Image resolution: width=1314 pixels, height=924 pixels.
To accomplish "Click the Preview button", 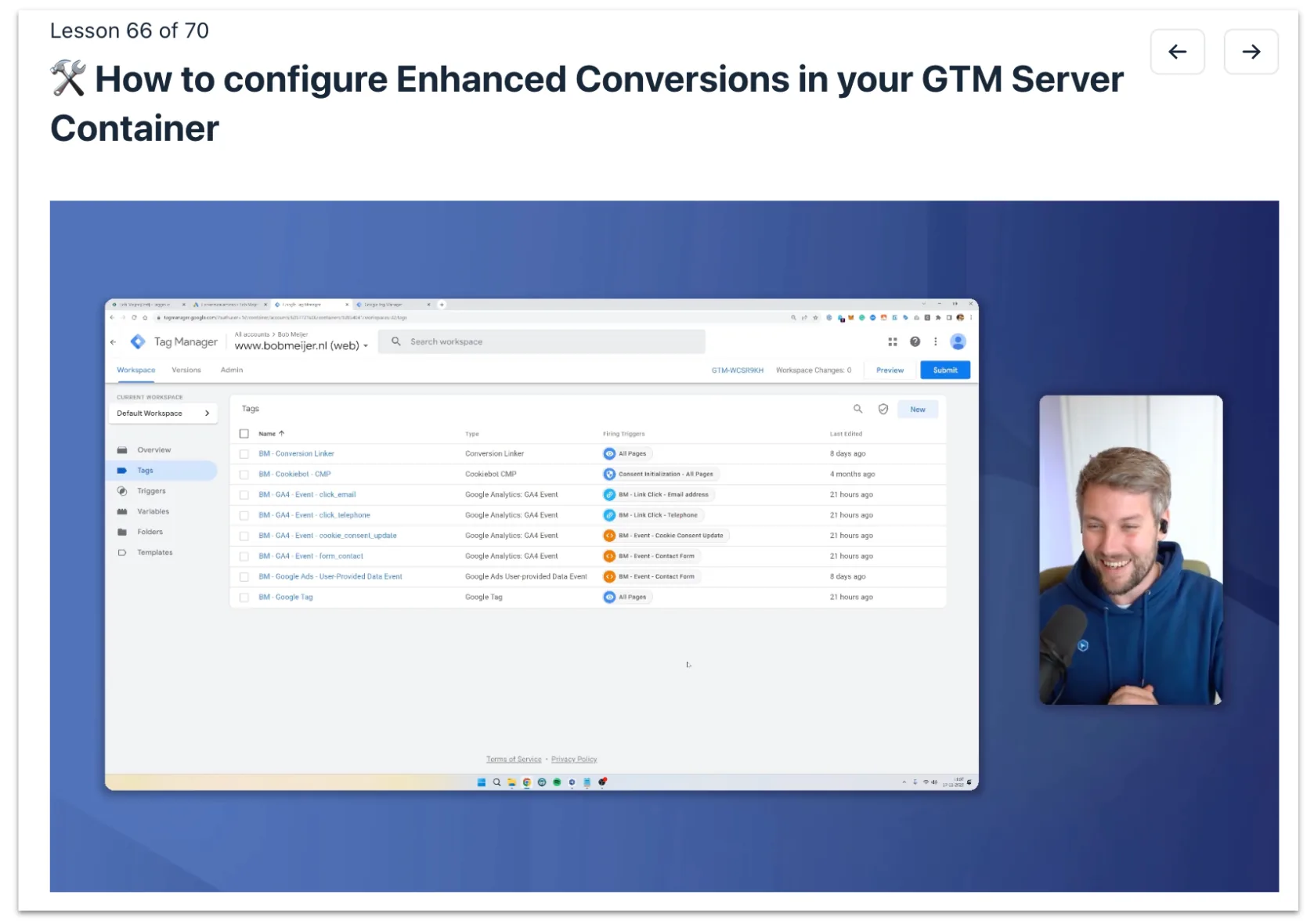I will coord(890,370).
